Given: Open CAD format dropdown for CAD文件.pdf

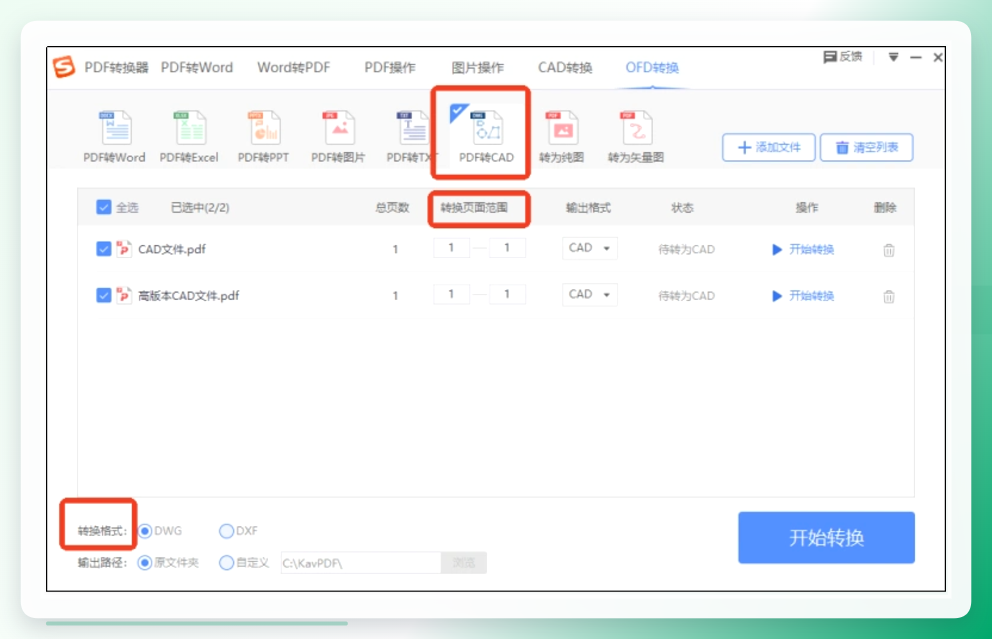Looking at the screenshot, I should pos(590,248).
